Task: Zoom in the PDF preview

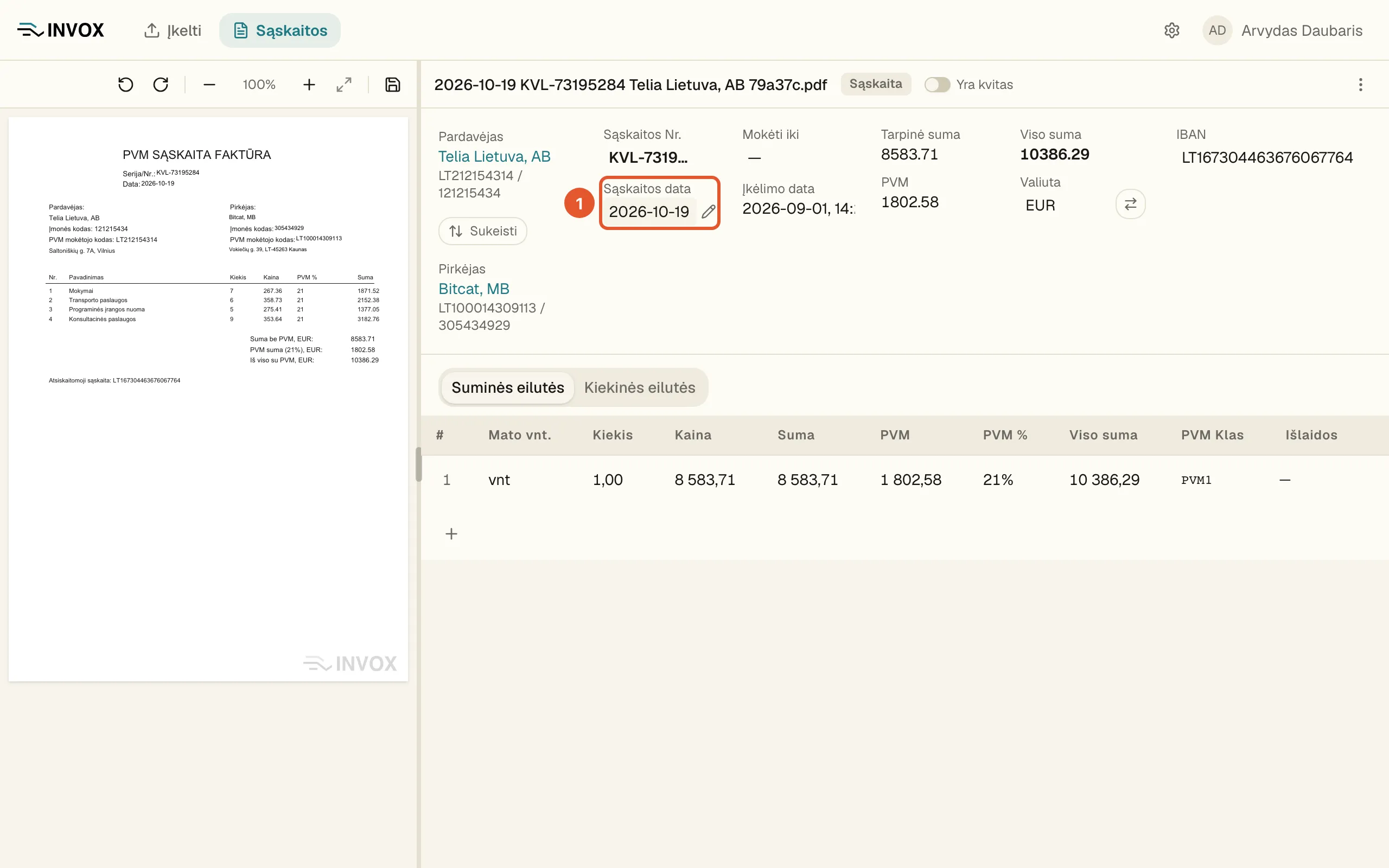Action: click(x=309, y=85)
